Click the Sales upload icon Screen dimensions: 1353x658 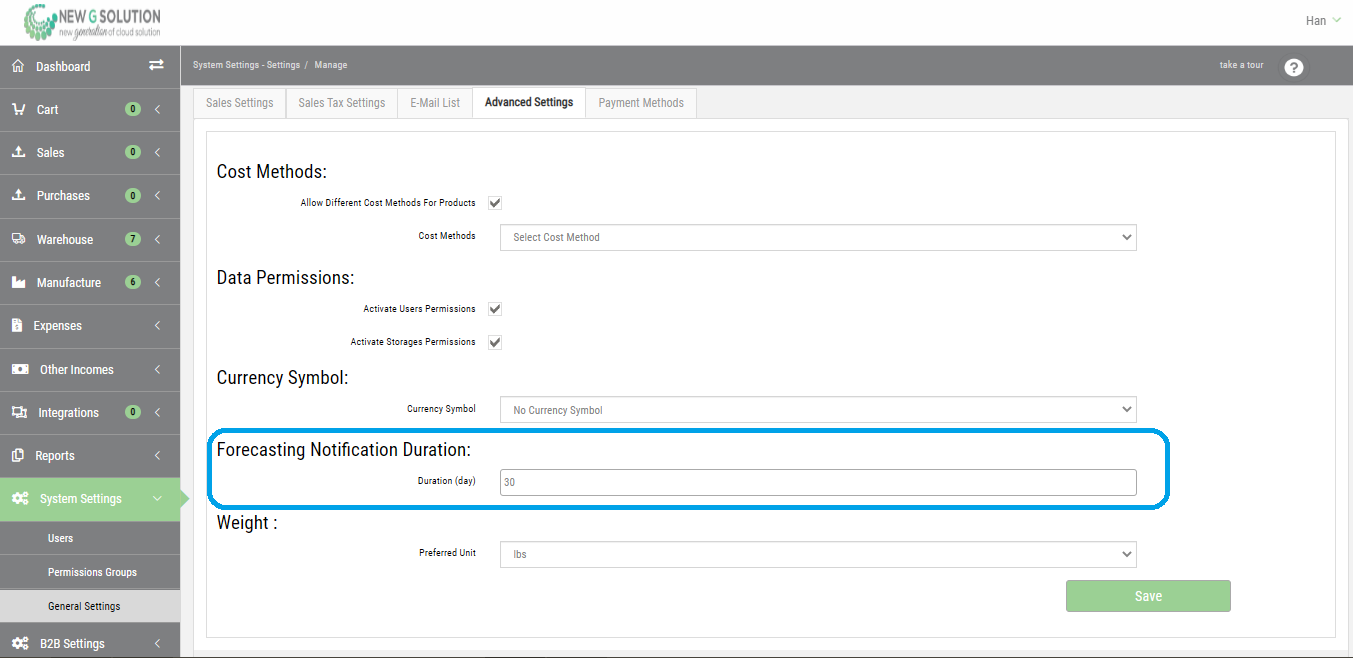[x=18, y=152]
